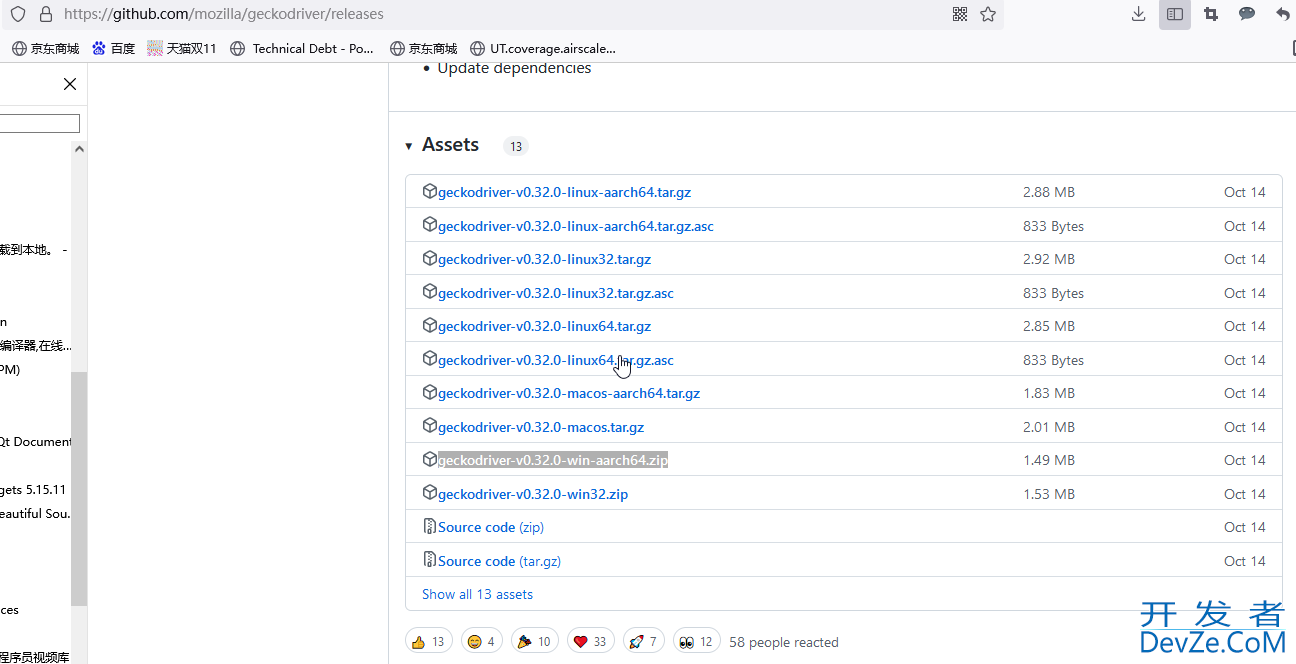This screenshot has height=664, width=1296.
Task: Toggle the rocket reaction button
Action: (x=643, y=641)
